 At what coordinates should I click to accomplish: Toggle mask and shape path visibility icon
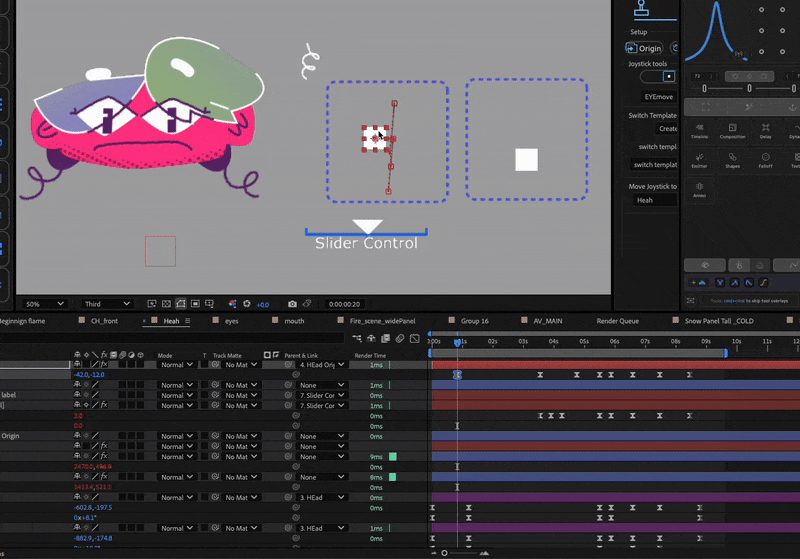181,304
